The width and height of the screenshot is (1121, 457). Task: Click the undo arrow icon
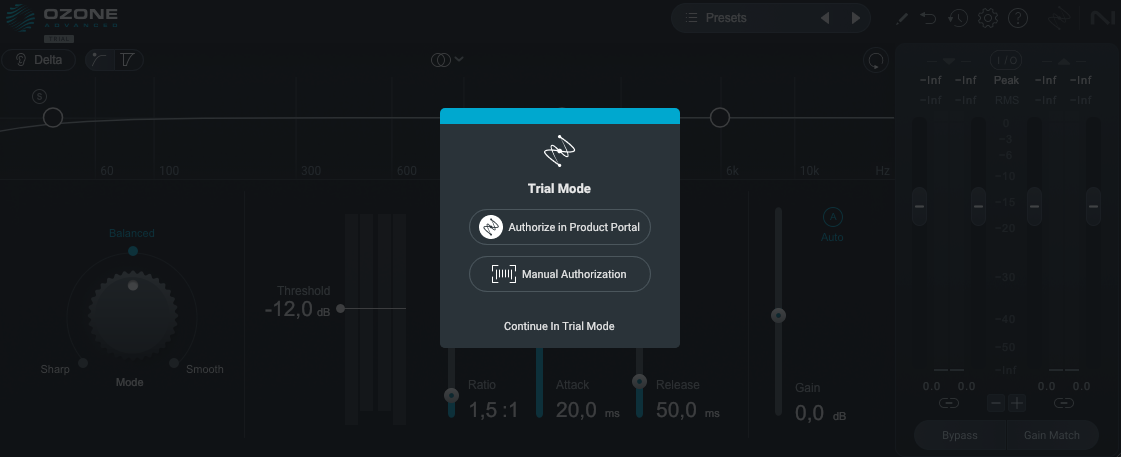(928, 18)
